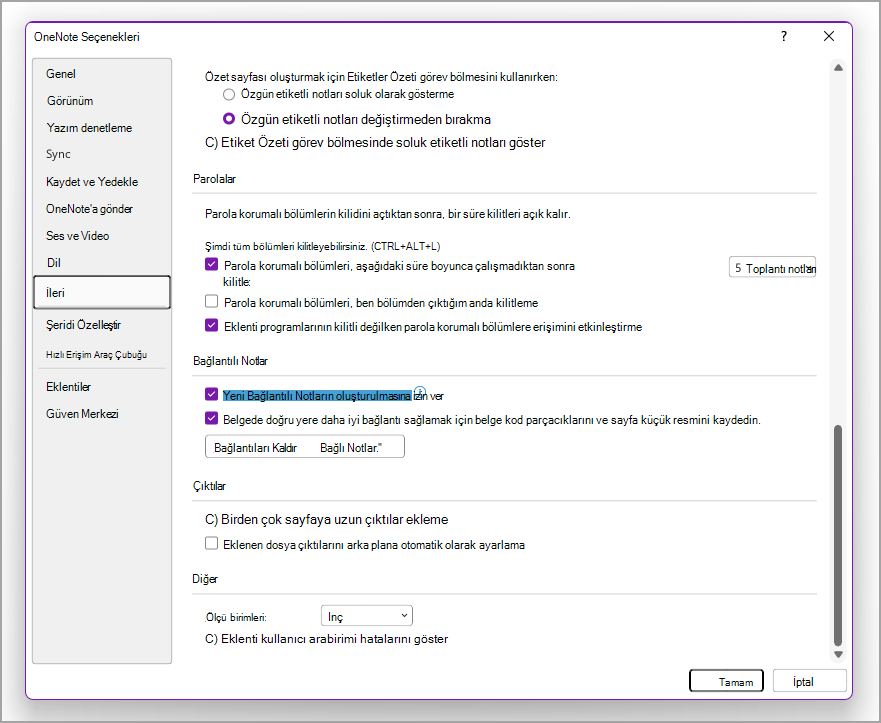Enable 'Eklenen dosya çıktılarını arka plana' checkbox
Viewport: 881px width, 723px height.
point(211,543)
